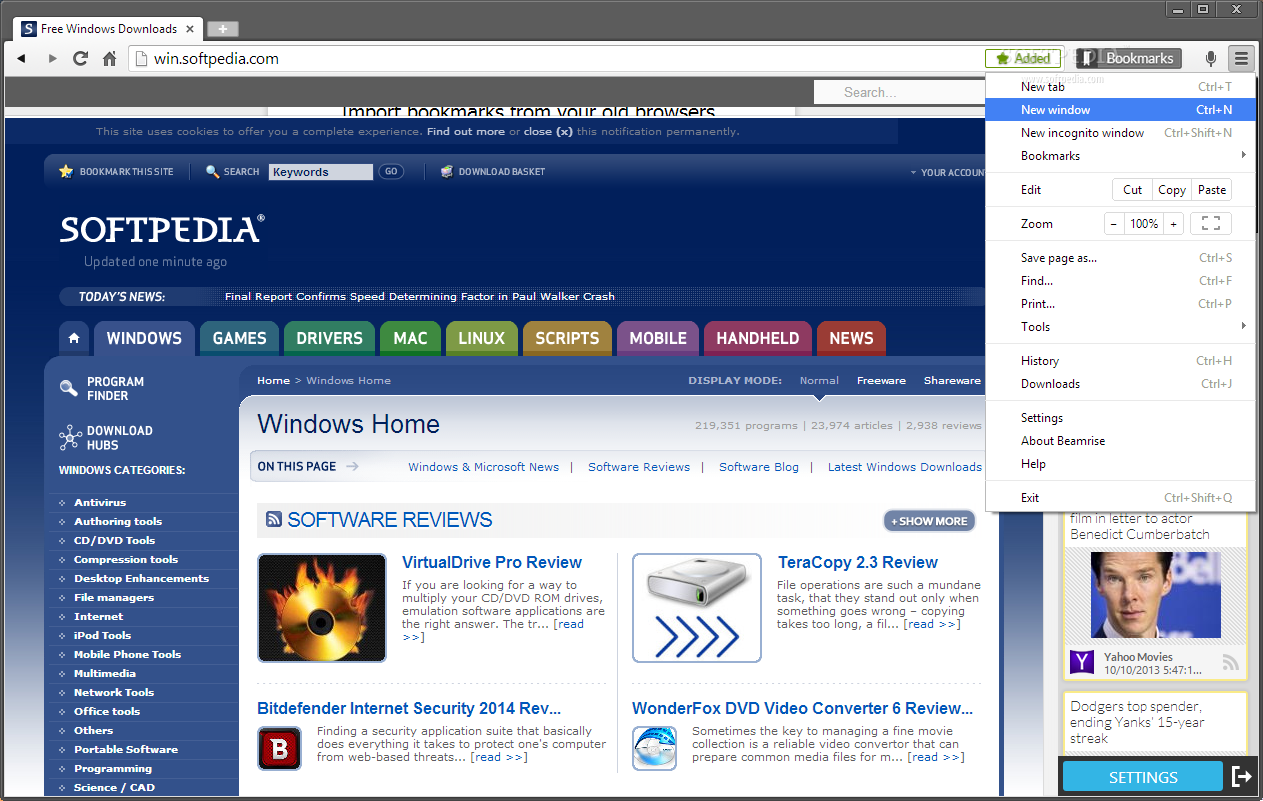Open Settings menu entry

click(1120, 418)
